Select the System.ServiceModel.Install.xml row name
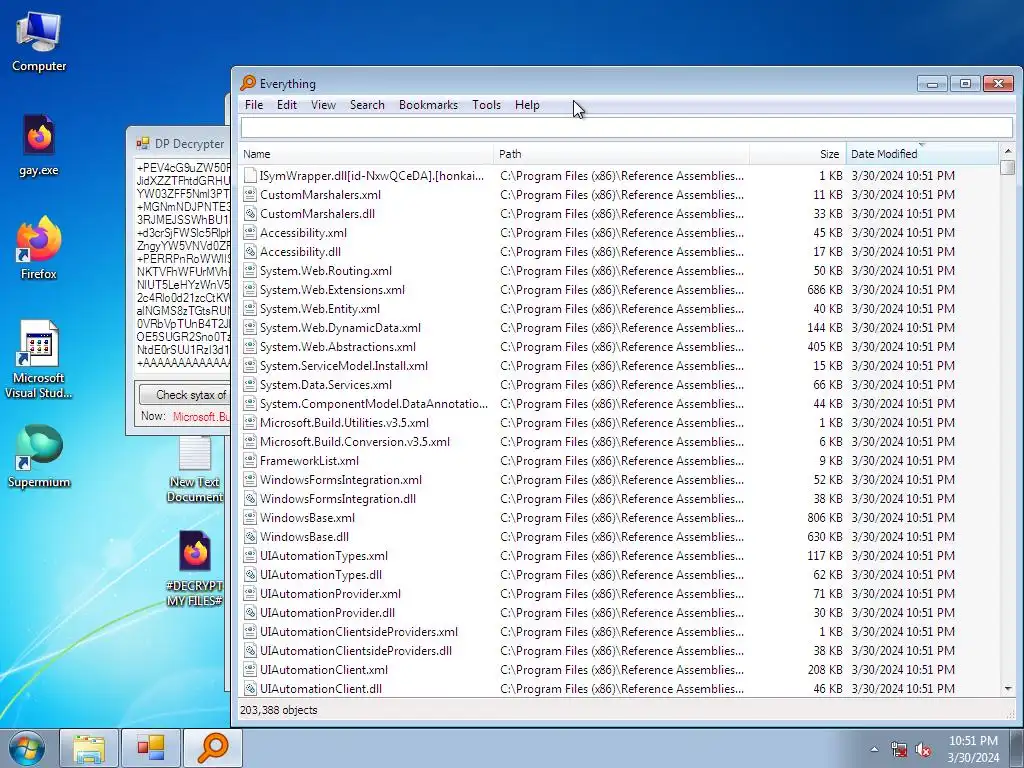Screen dimensions: 1024x768 coord(344,366)
